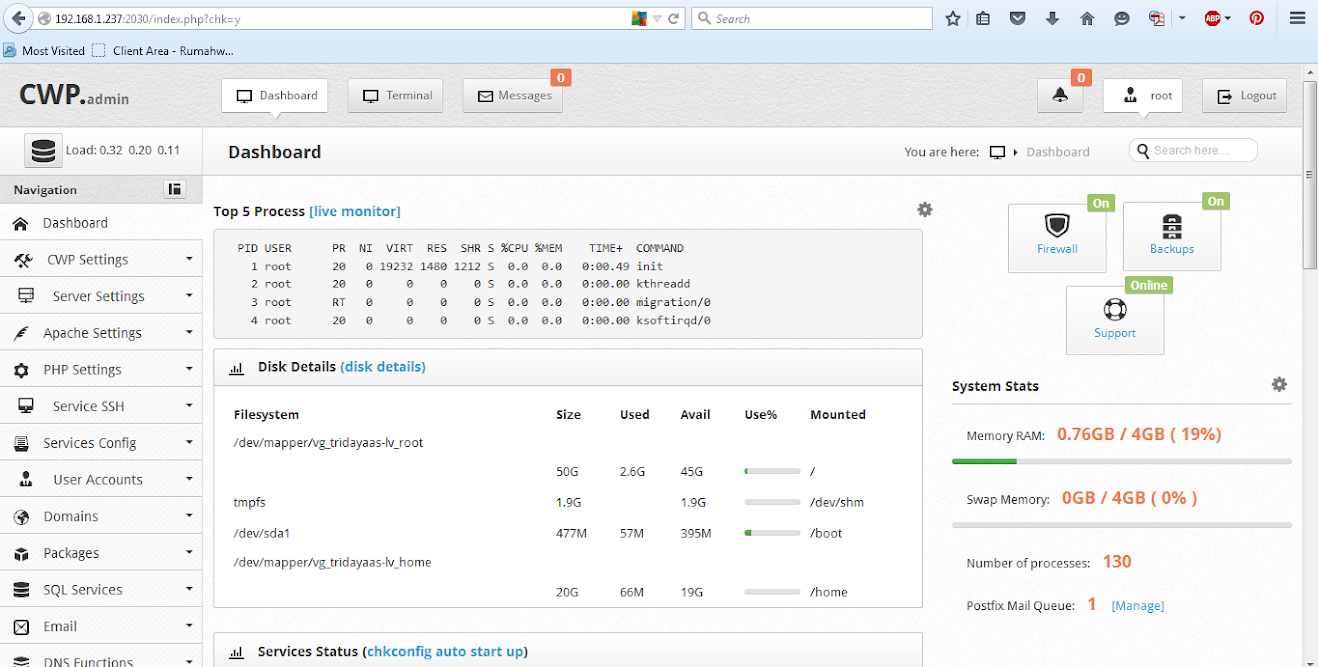This screenshot has height=667, width=1318.
Task: Open Top 5 Process gear settings
Action: (925, 209)
